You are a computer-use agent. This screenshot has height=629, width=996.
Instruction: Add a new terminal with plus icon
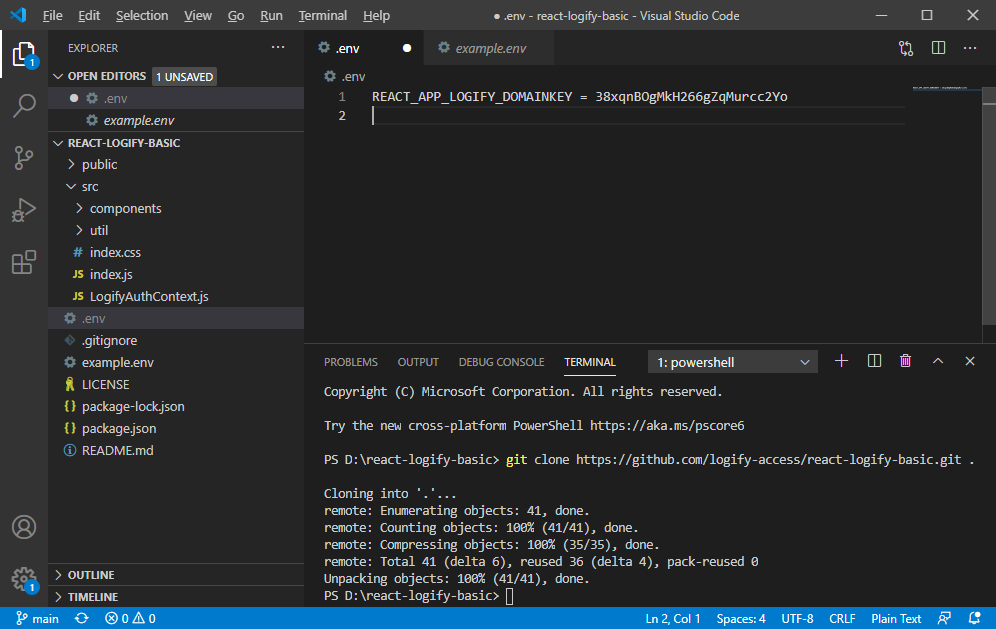841,361
